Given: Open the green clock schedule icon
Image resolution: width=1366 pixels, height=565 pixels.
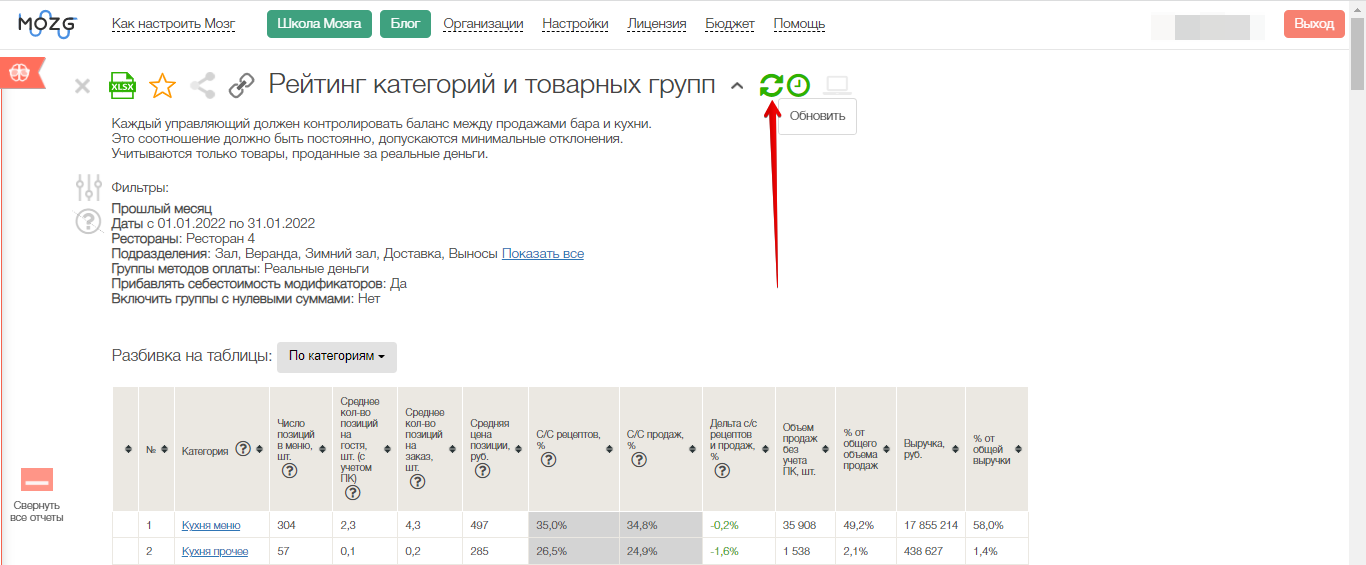Looking at the screenshot, I should click(x=798, y=86).
